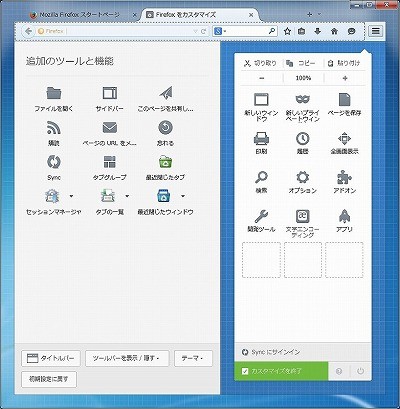The width and height of the screenshot is (400, 409).
Task: Click the new private window mask icon
Action: [302, 99]
